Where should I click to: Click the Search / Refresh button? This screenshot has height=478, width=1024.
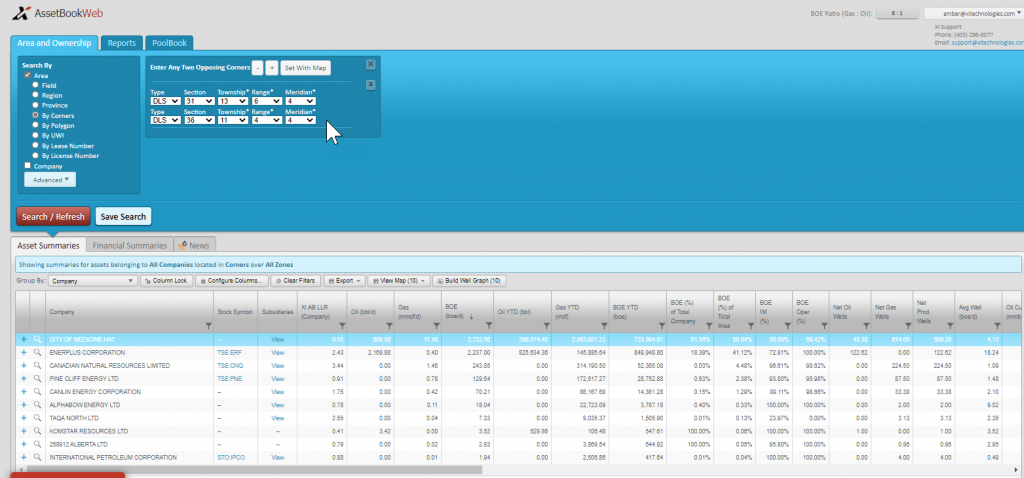(x=54, y=217)
